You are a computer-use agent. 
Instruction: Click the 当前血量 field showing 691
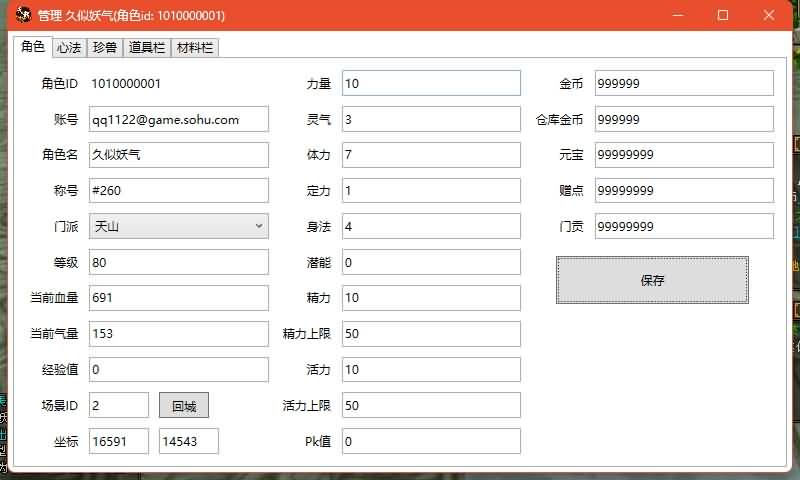coord(179,298)
